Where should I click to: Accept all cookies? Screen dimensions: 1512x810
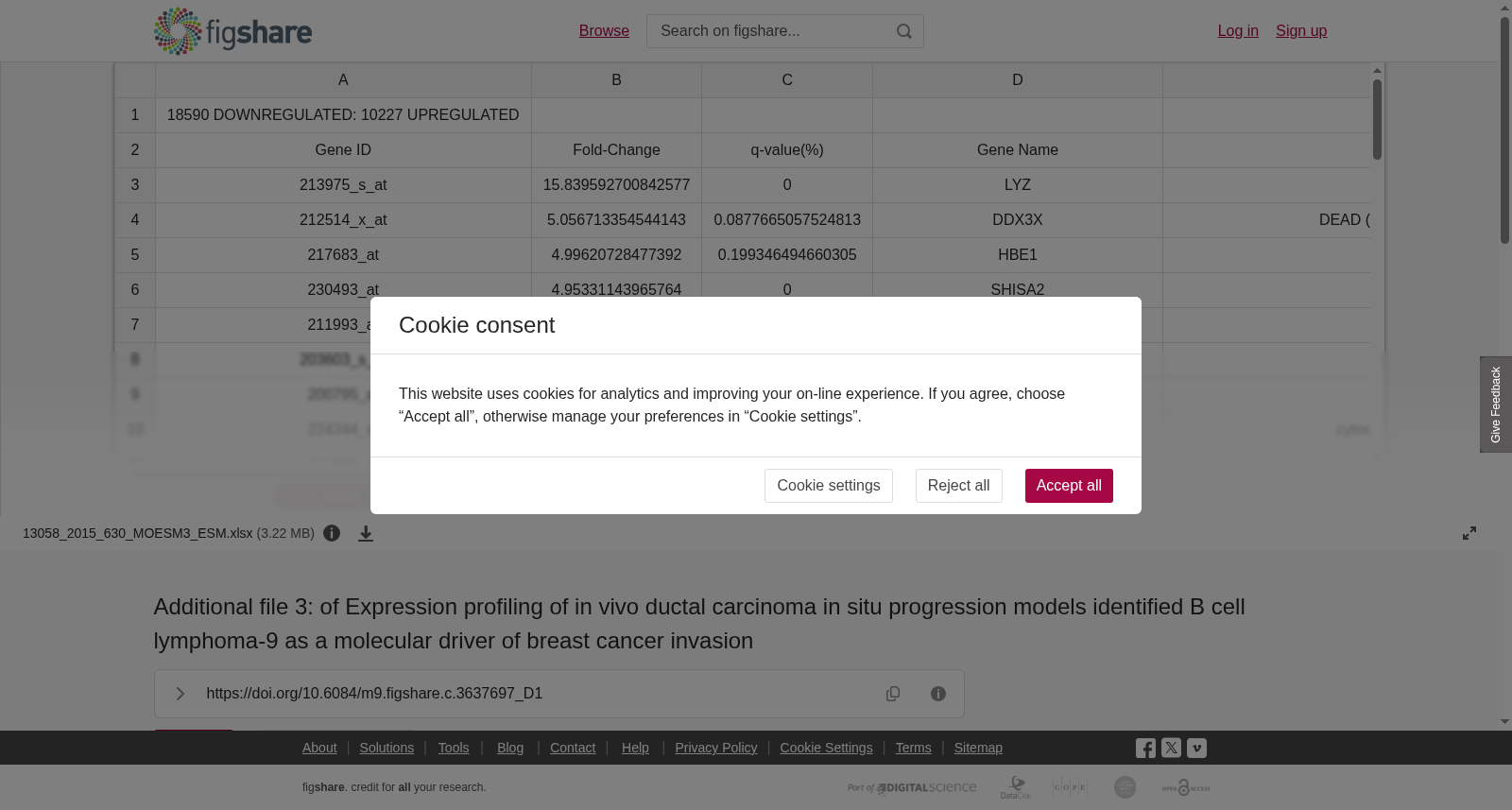(x=1069, y=486)
